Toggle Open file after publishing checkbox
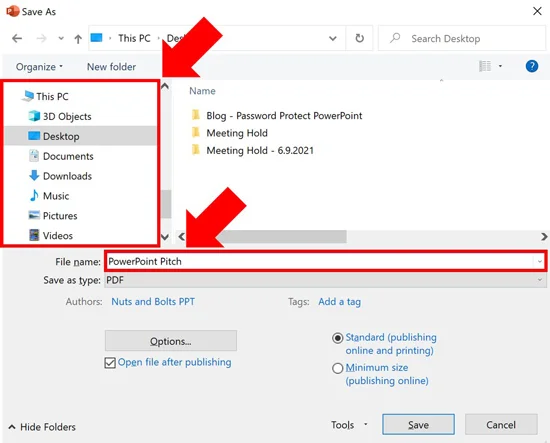The width and height of the screenshot is (550, 443). (x=110, y=363)
